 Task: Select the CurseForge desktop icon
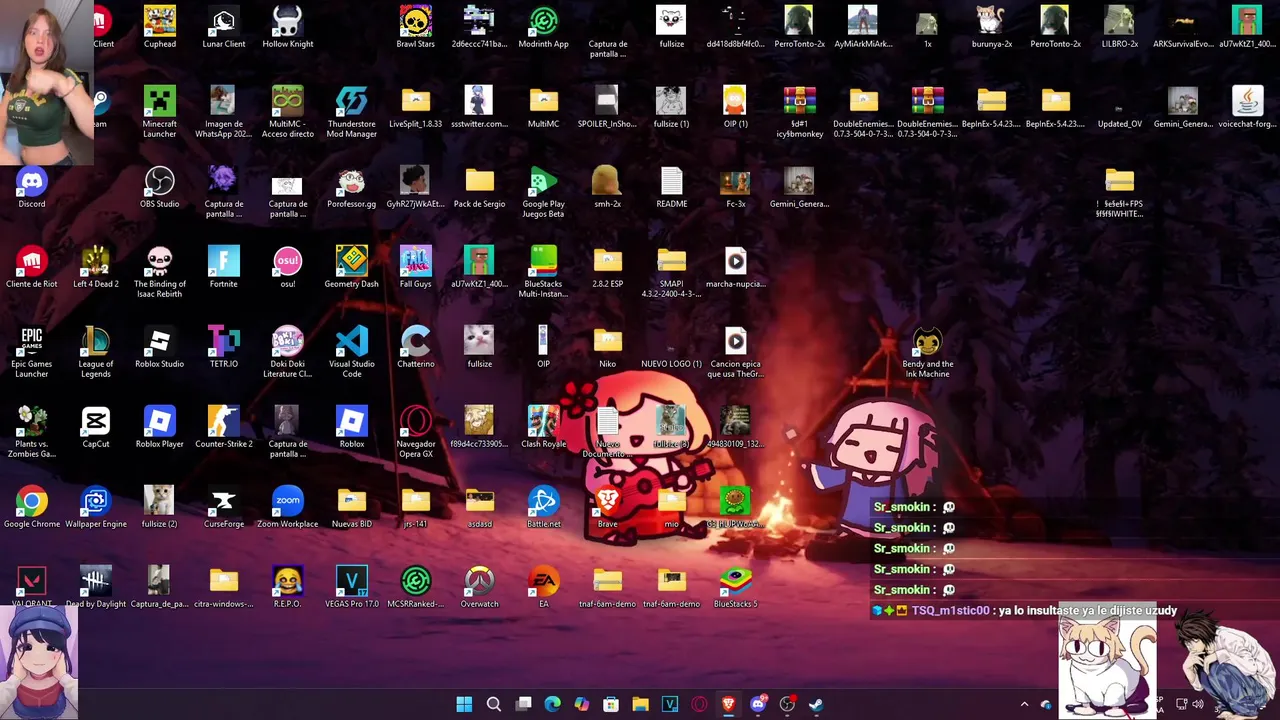[x=224, y=507]
